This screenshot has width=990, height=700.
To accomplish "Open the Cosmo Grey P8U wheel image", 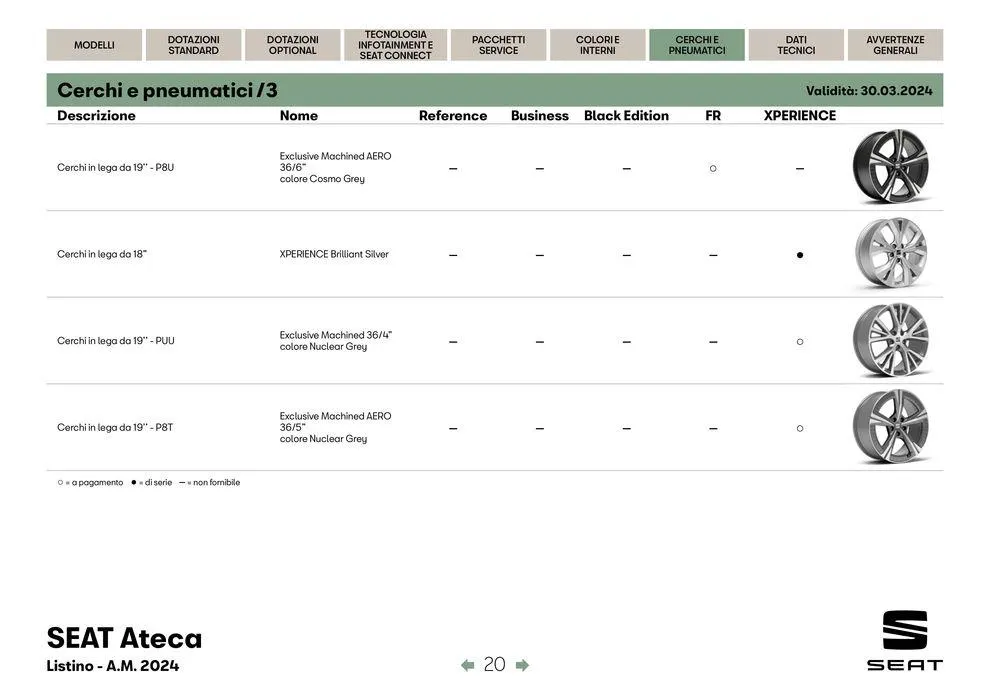I will tap(891, 166).
